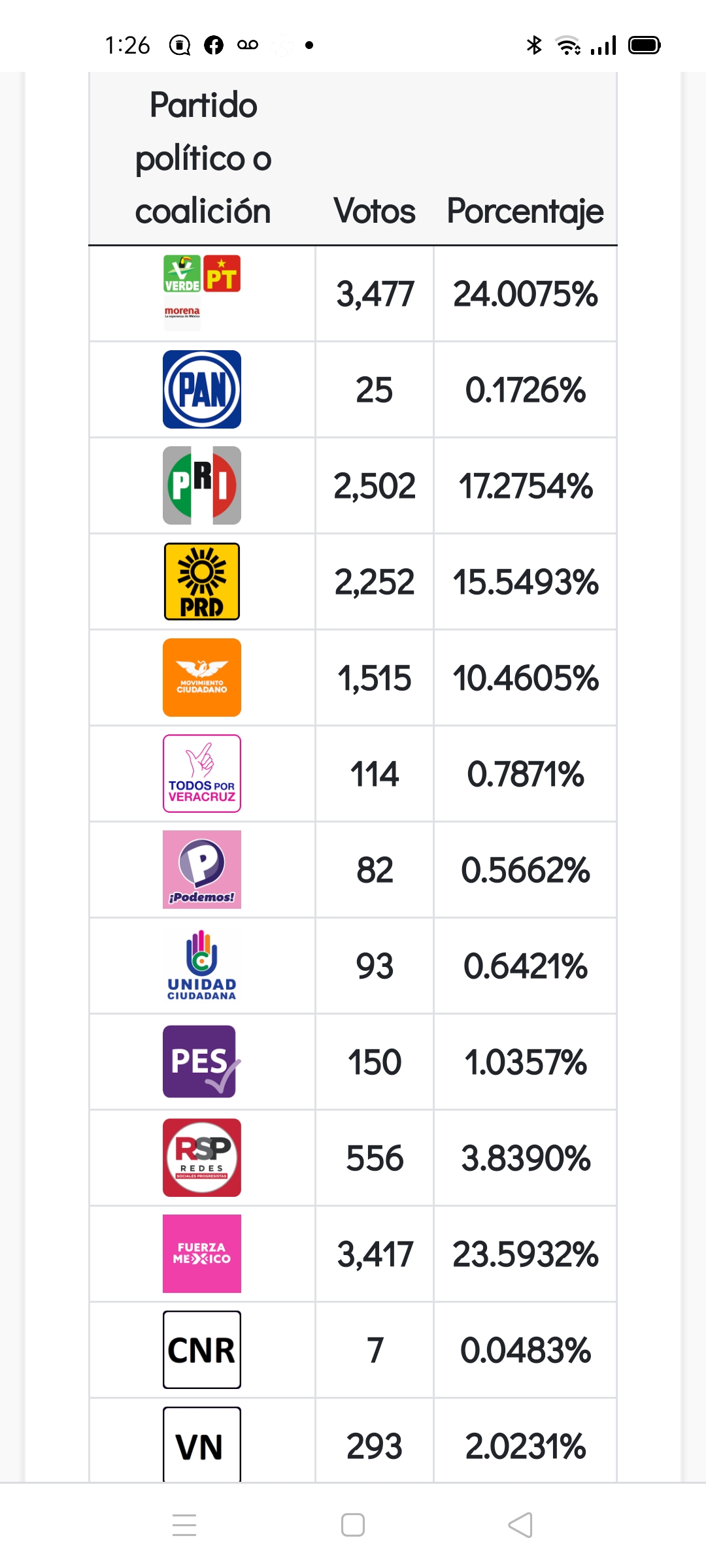The width and height of the screenshot is (706, 1568).
Task: Select the Fuerza México logo
Action: click(x=202, y=1254)
